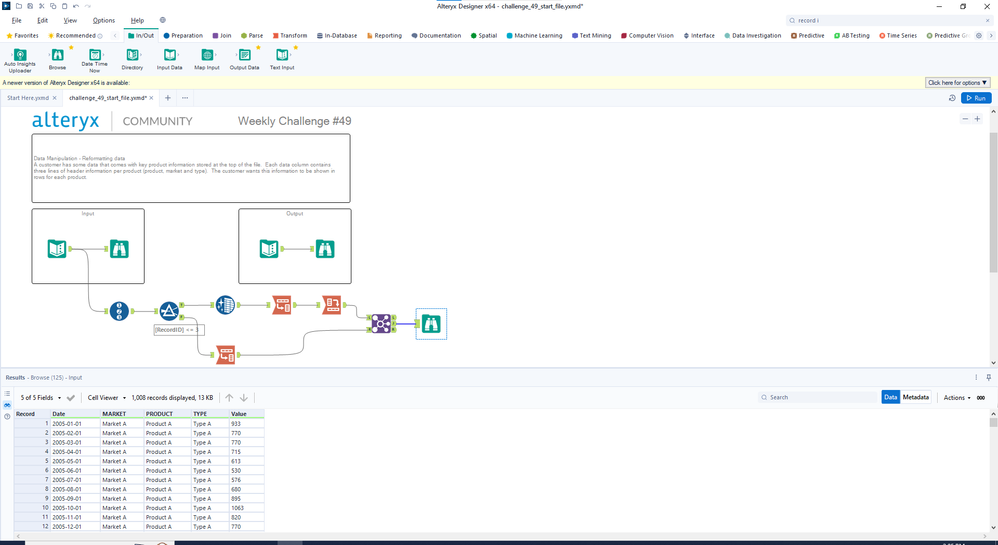Click the Save icon in title bar
Viewport: 998px width, 545px height.
(x=30, y=6)
